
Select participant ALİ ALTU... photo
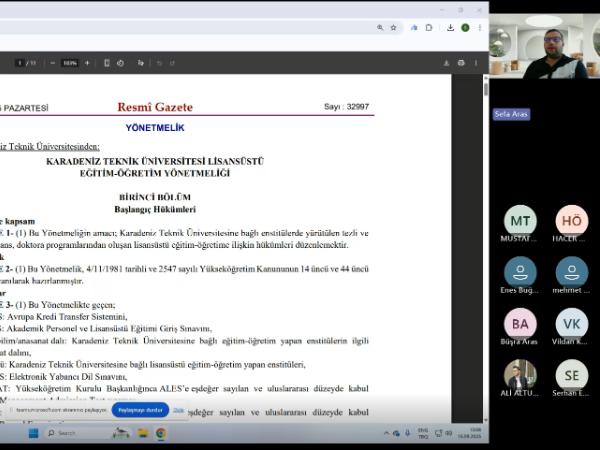tap(520, 375)
